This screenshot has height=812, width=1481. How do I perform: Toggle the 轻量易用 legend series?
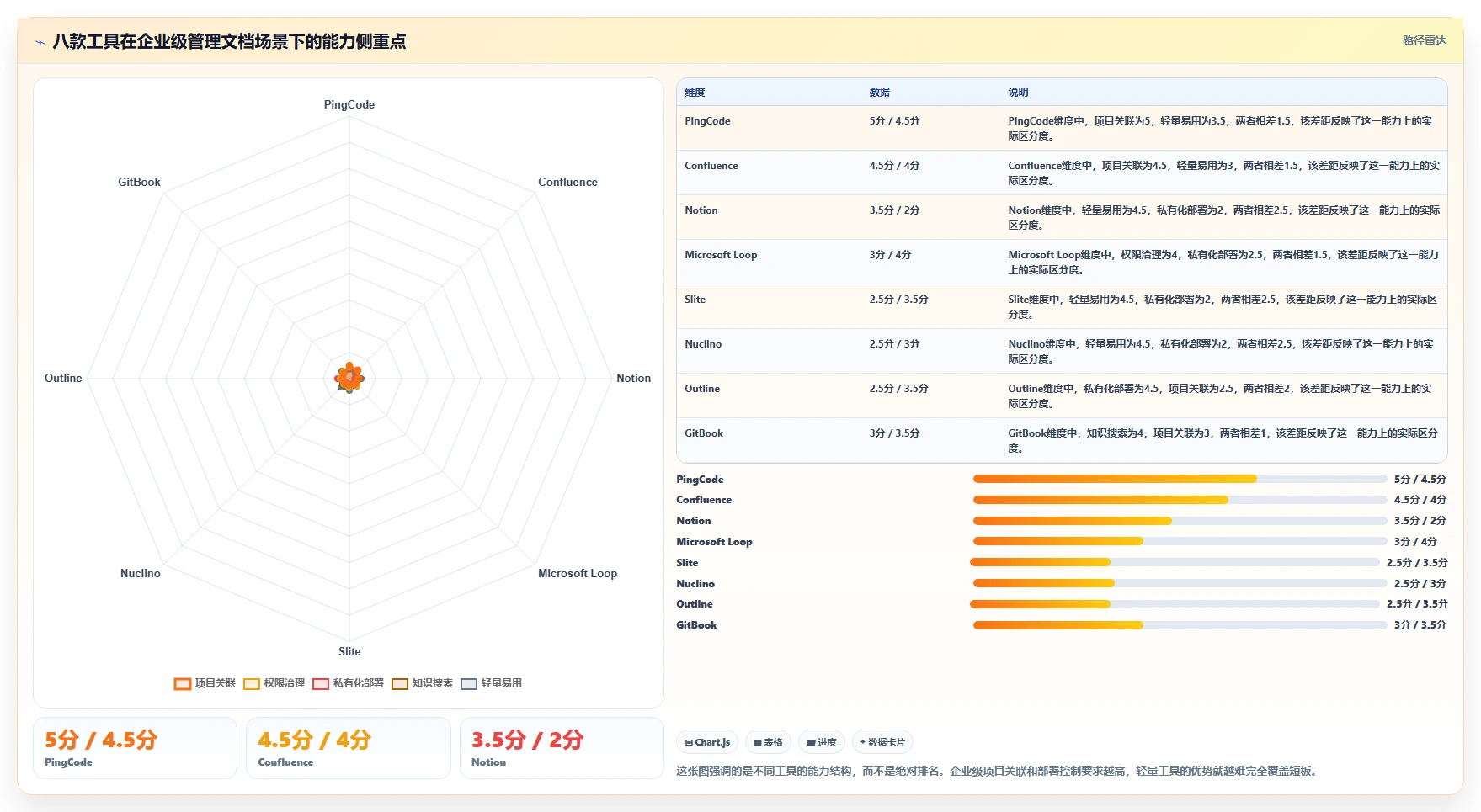click(491, 683)
